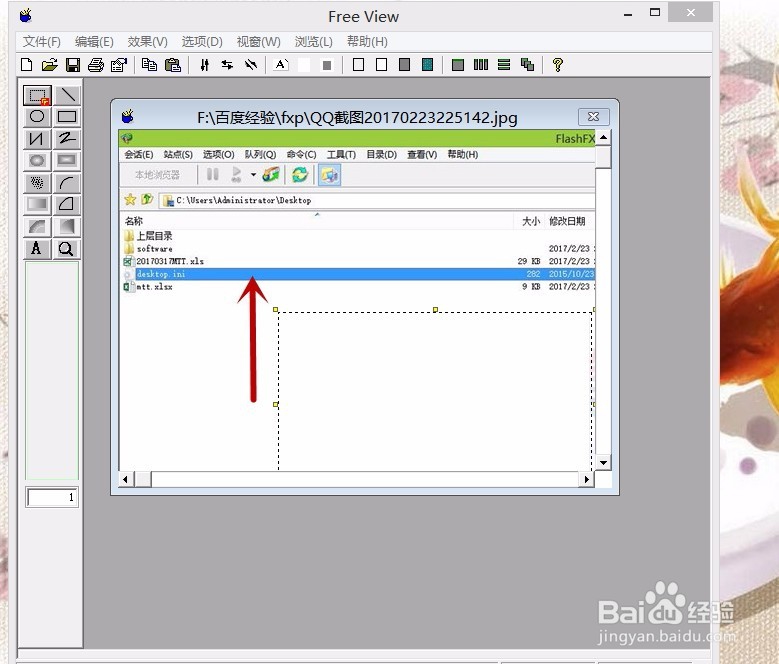
Task: Click the software folder row
Action: [x=358, y=248]
